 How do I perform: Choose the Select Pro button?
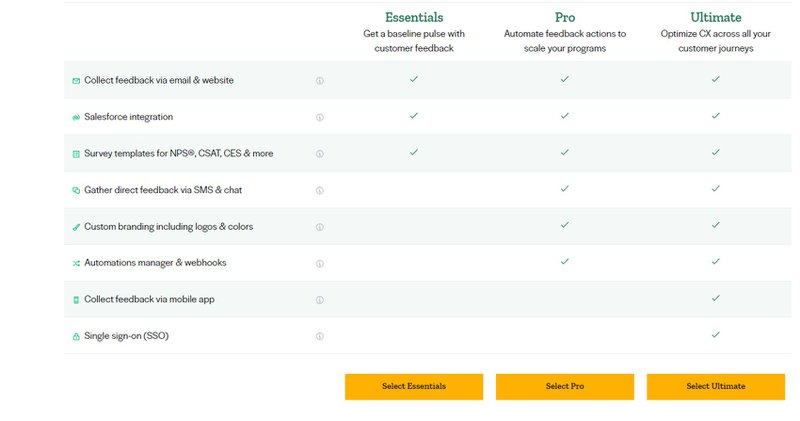tap(565, 386)
